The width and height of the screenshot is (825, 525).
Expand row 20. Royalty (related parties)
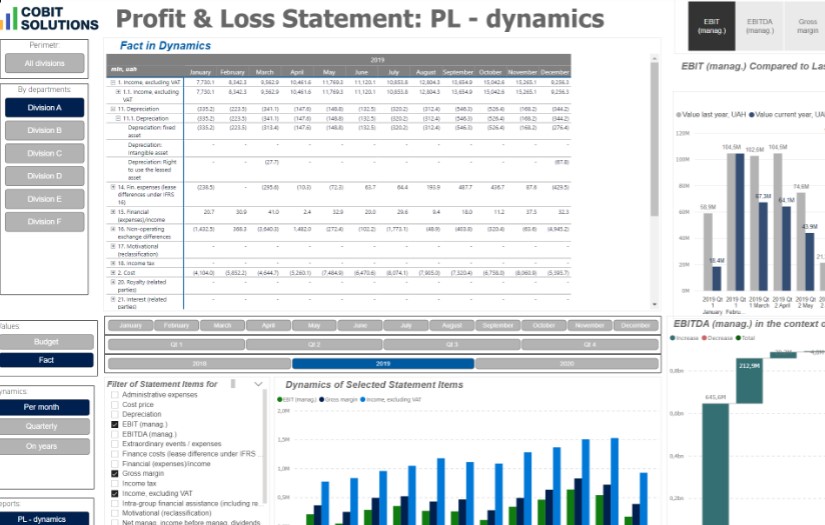113,282
